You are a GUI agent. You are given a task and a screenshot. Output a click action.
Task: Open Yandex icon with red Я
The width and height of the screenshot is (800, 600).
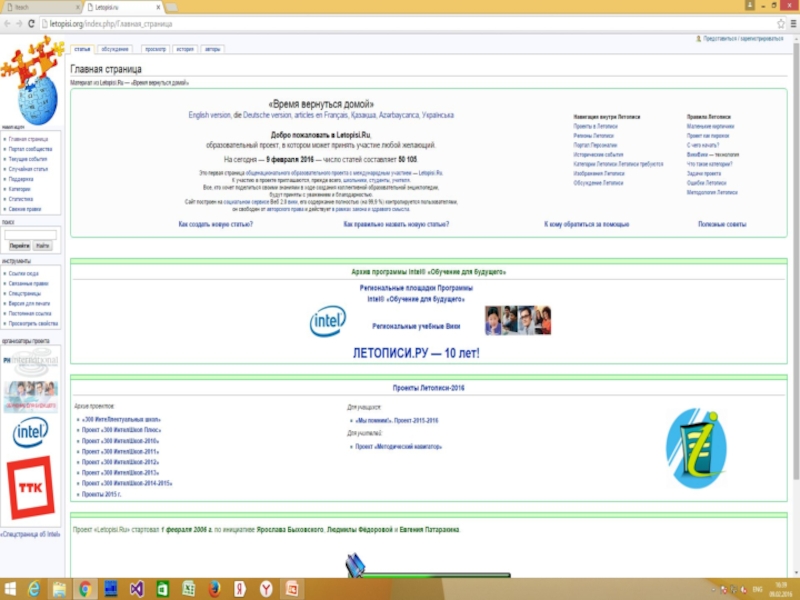point(240,589)
